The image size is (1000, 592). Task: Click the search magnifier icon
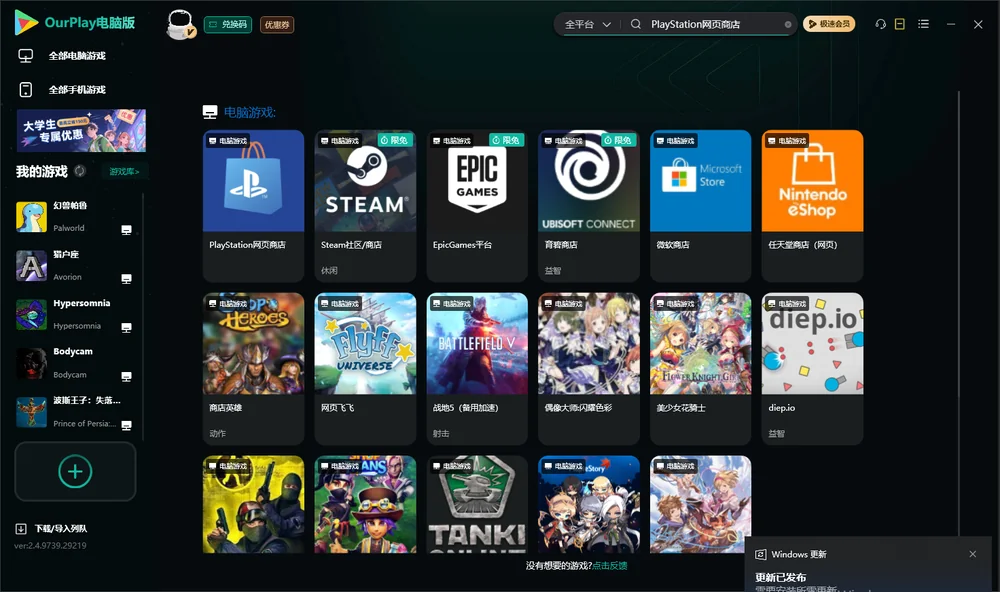pyautogui.click(x=636, y=24)
